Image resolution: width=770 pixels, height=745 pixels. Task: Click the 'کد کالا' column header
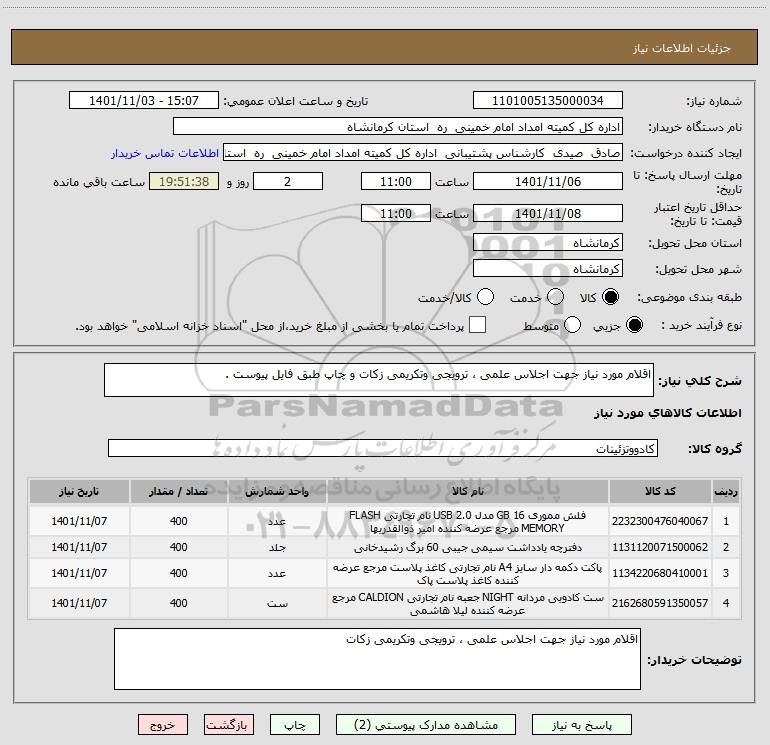660,491
